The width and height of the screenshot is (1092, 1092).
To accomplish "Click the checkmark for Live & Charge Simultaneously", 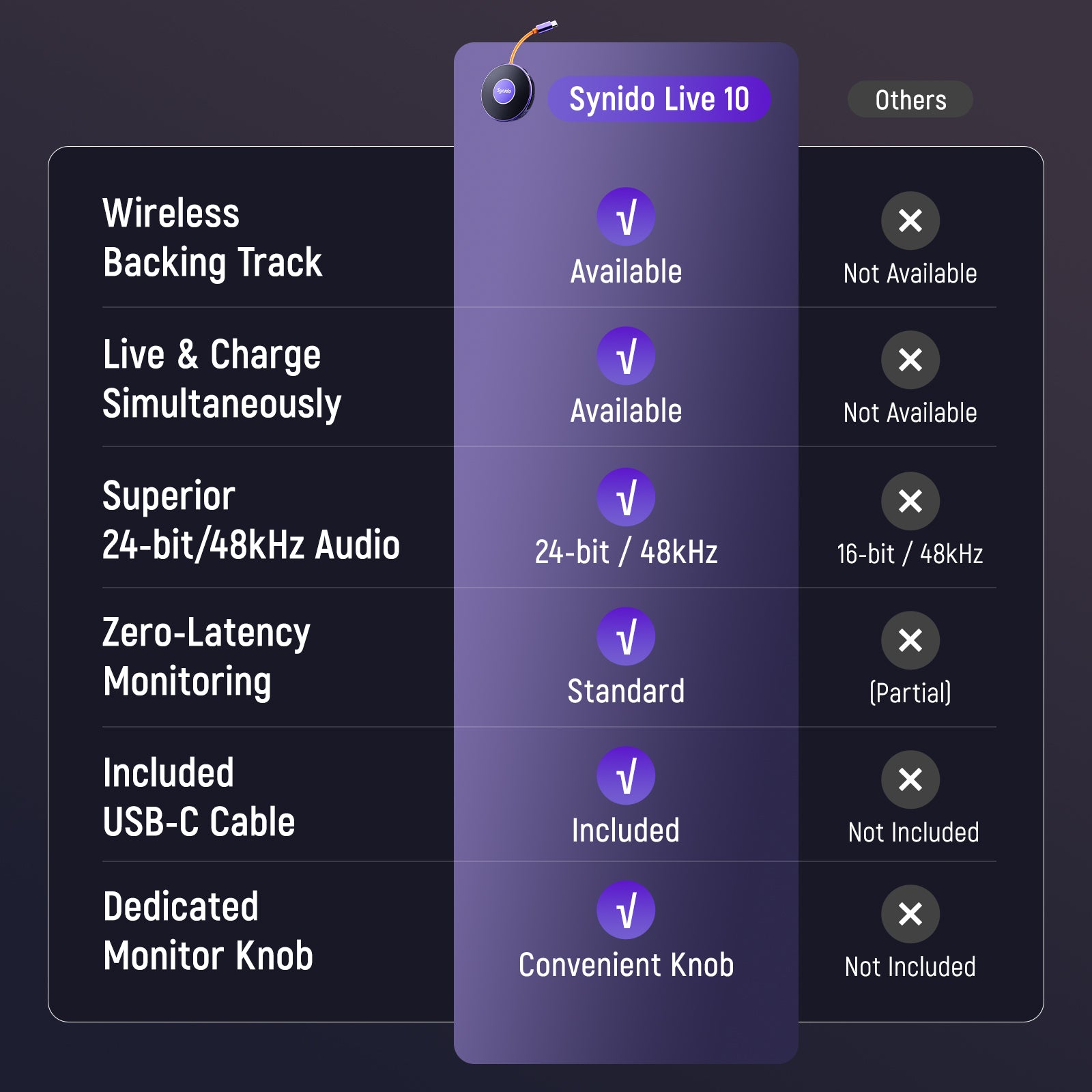I will coord(626,356).
